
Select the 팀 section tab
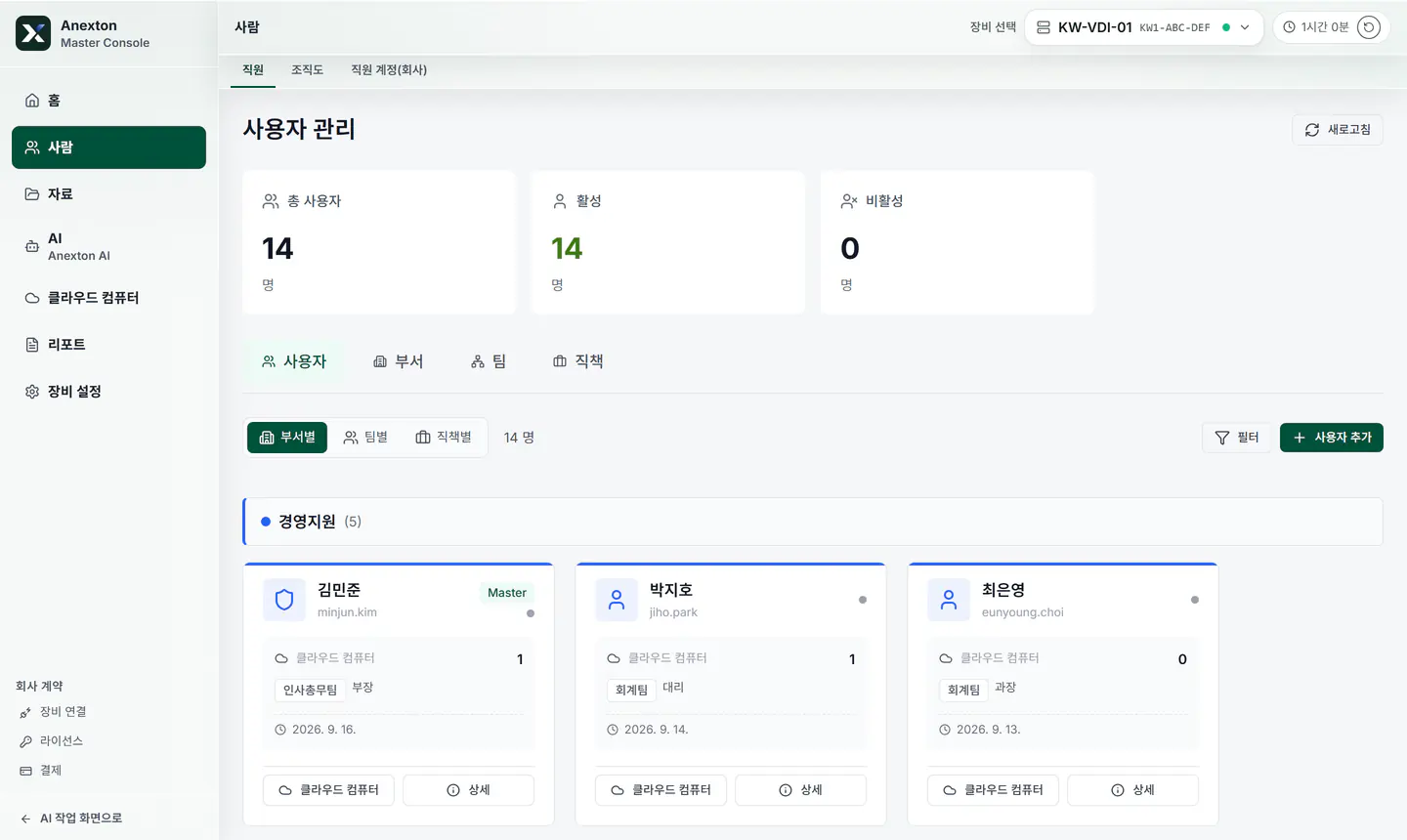489,361
